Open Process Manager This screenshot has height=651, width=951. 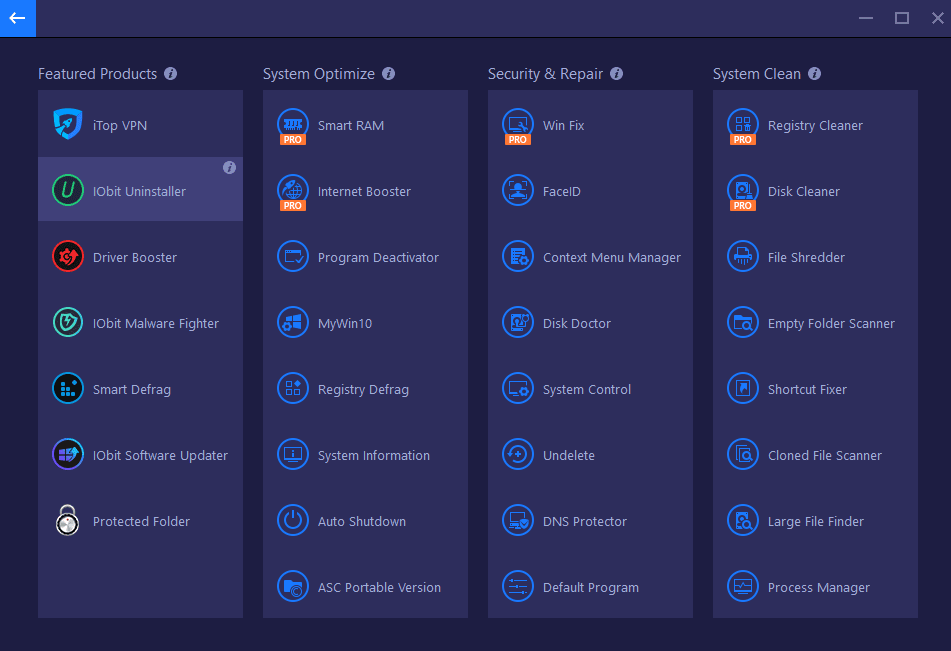tap(816, 587)
